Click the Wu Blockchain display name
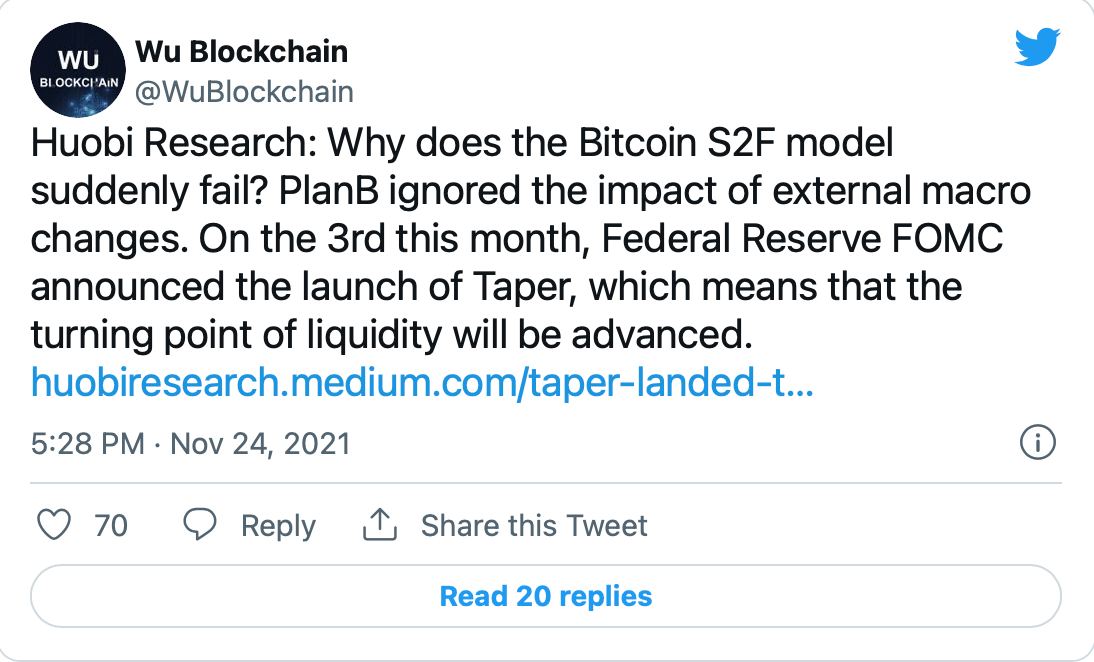This screenshot has width=1094, height=662. pyautogui.click(x=241, y=50)
